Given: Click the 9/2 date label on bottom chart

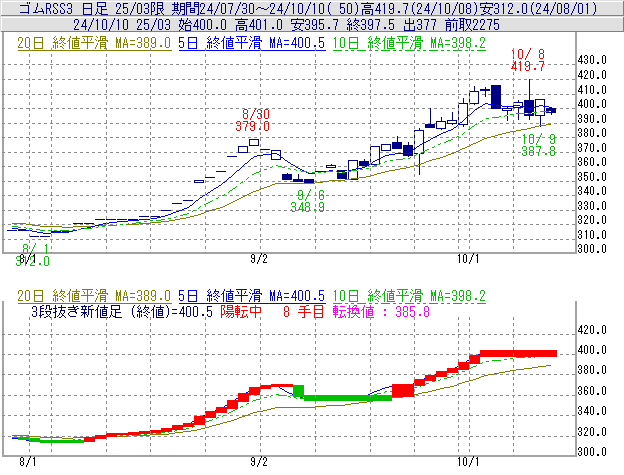Looking at the screenshot, I should coord(259,462).
